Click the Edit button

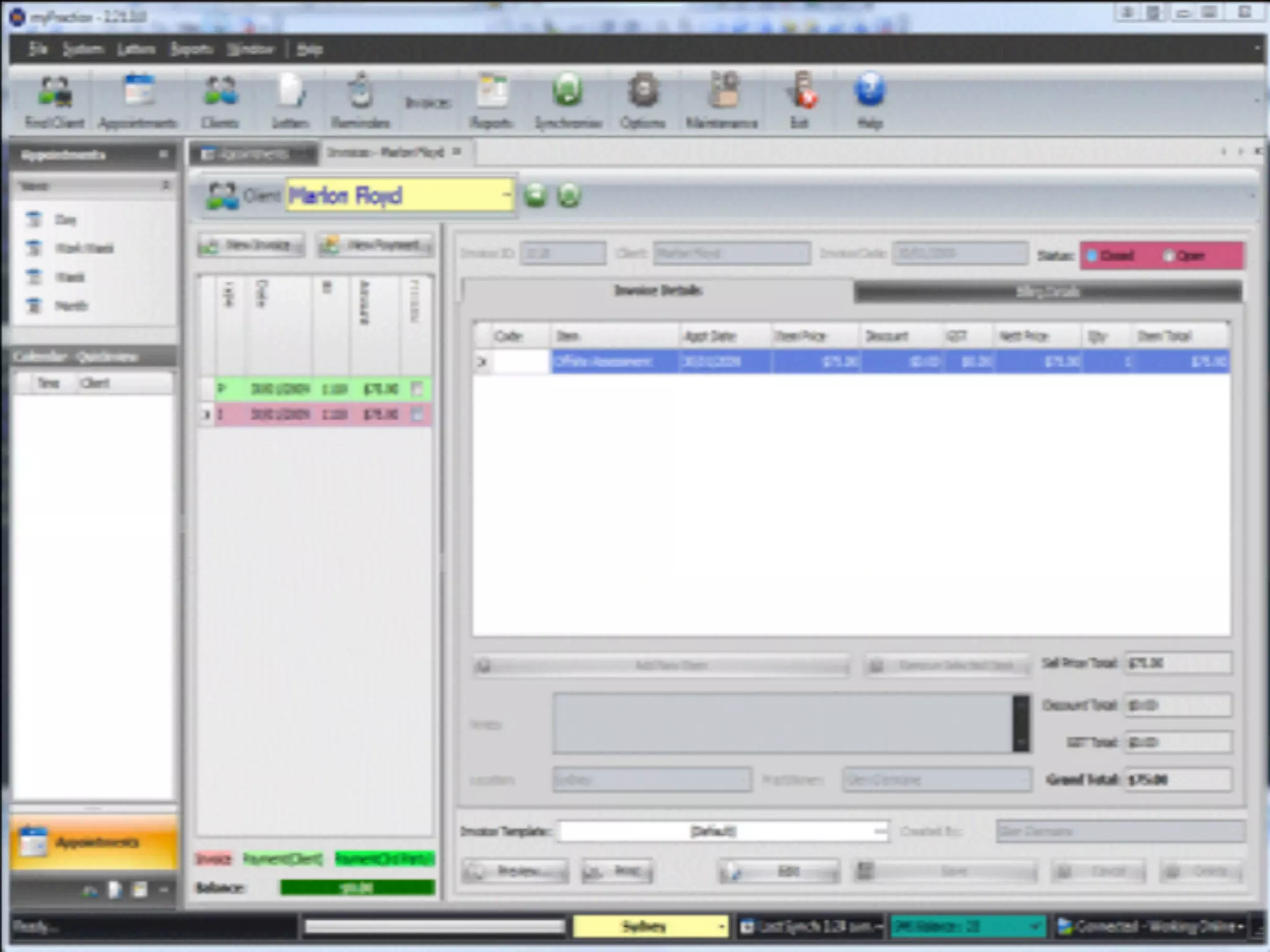tap(779, 872)
